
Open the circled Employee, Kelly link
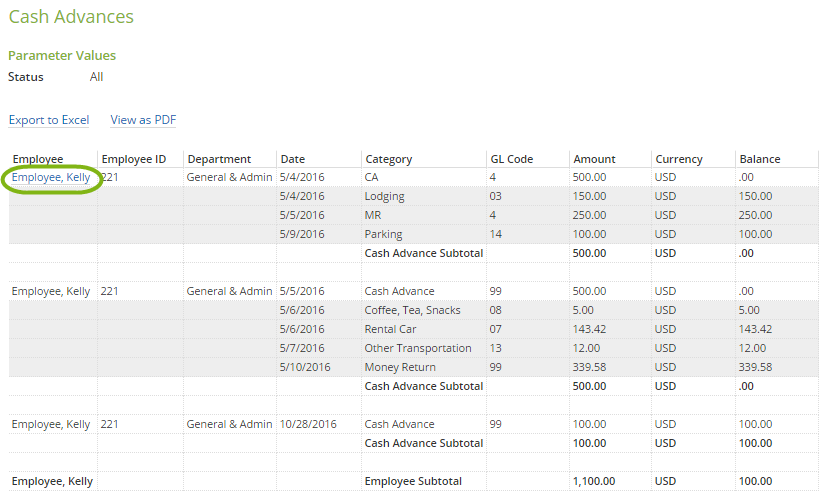pos(51,177)
